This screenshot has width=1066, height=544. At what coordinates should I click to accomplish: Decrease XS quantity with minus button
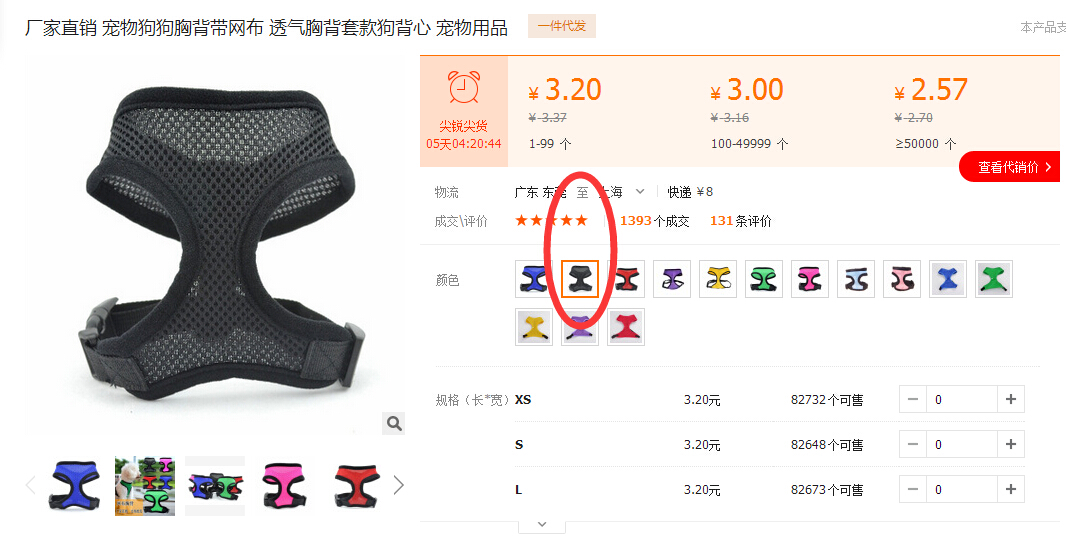[912, 399]
